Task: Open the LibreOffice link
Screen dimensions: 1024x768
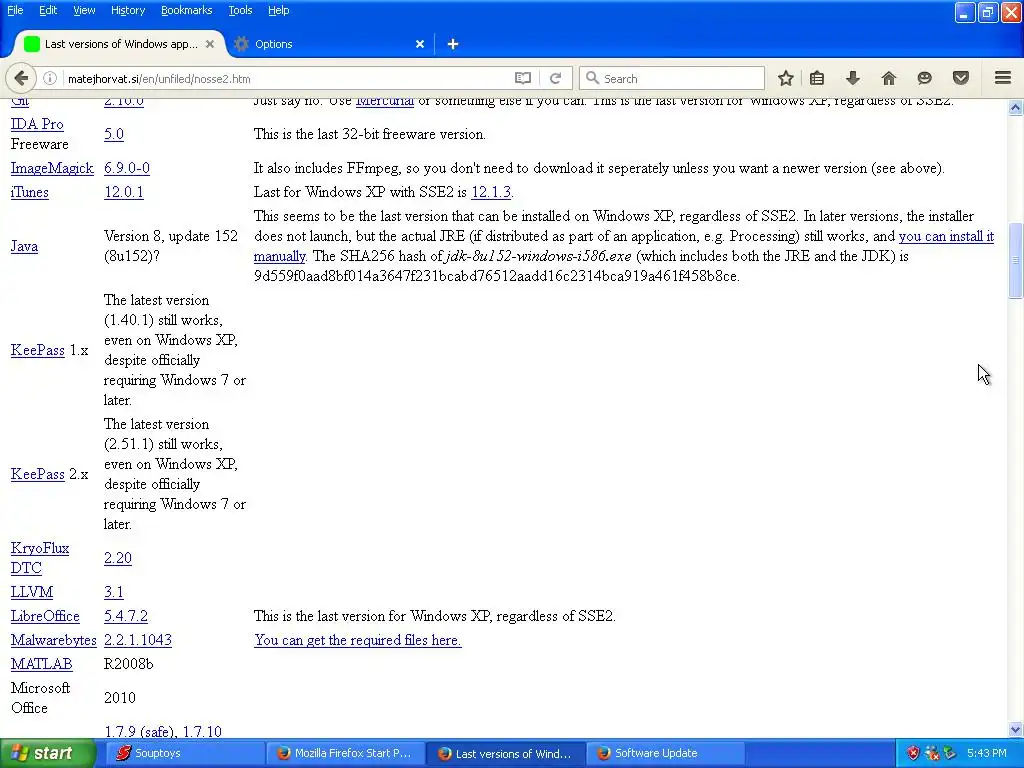Action: point(45,616)
